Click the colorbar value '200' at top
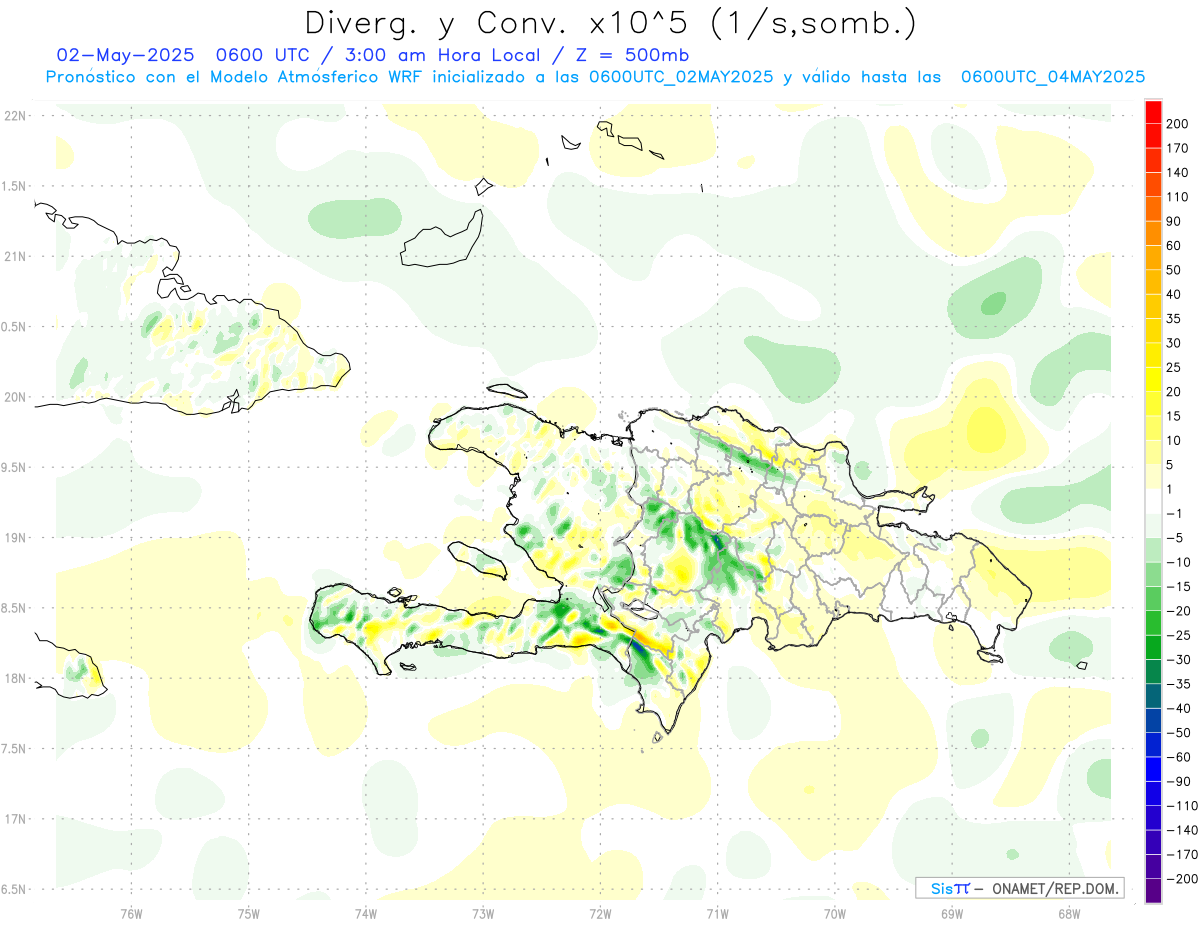Screen dimensions: 1200x927 pyautogui.click(x=1178, y=123)
